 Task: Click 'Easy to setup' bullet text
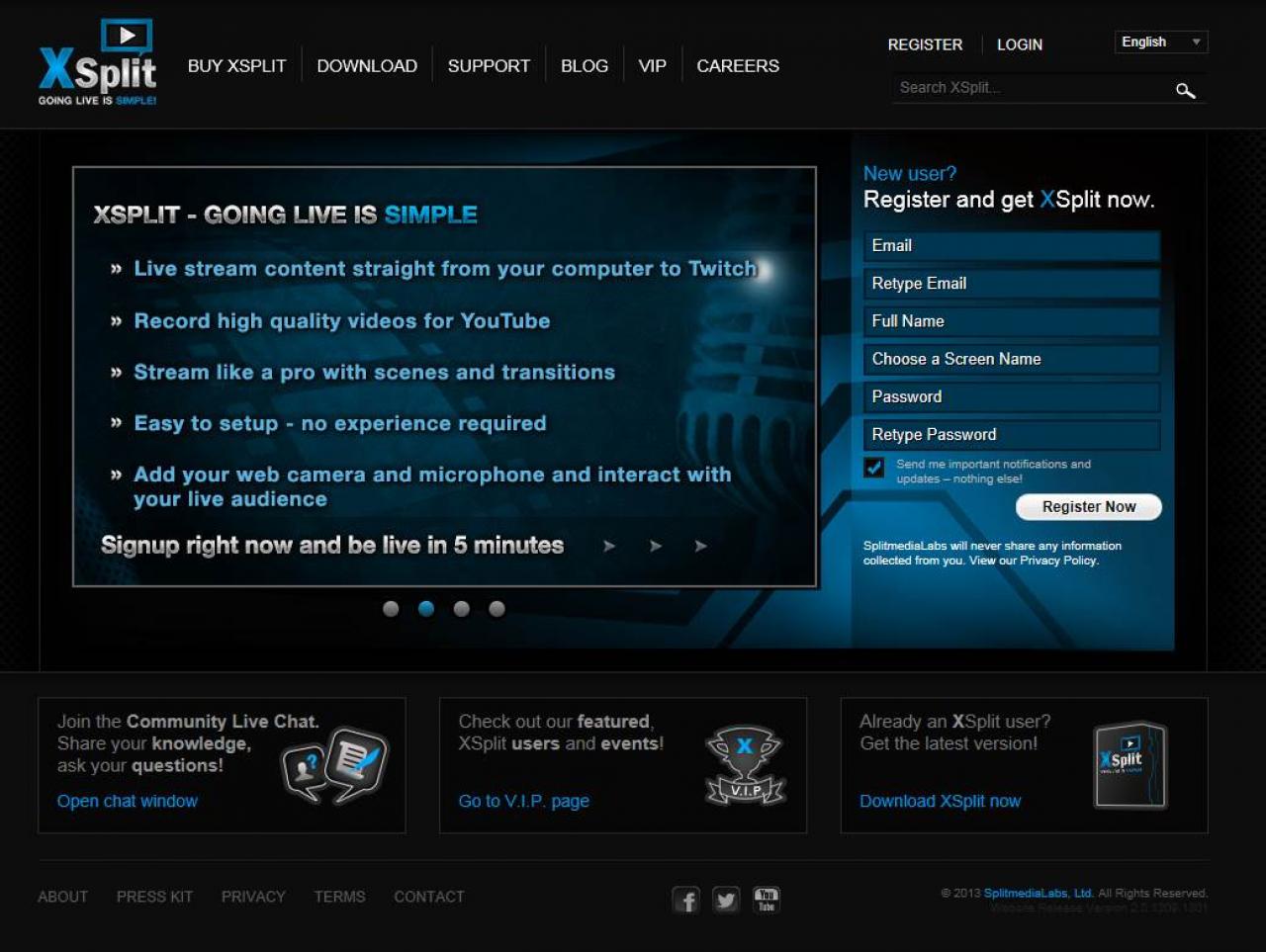coord(340,424)
